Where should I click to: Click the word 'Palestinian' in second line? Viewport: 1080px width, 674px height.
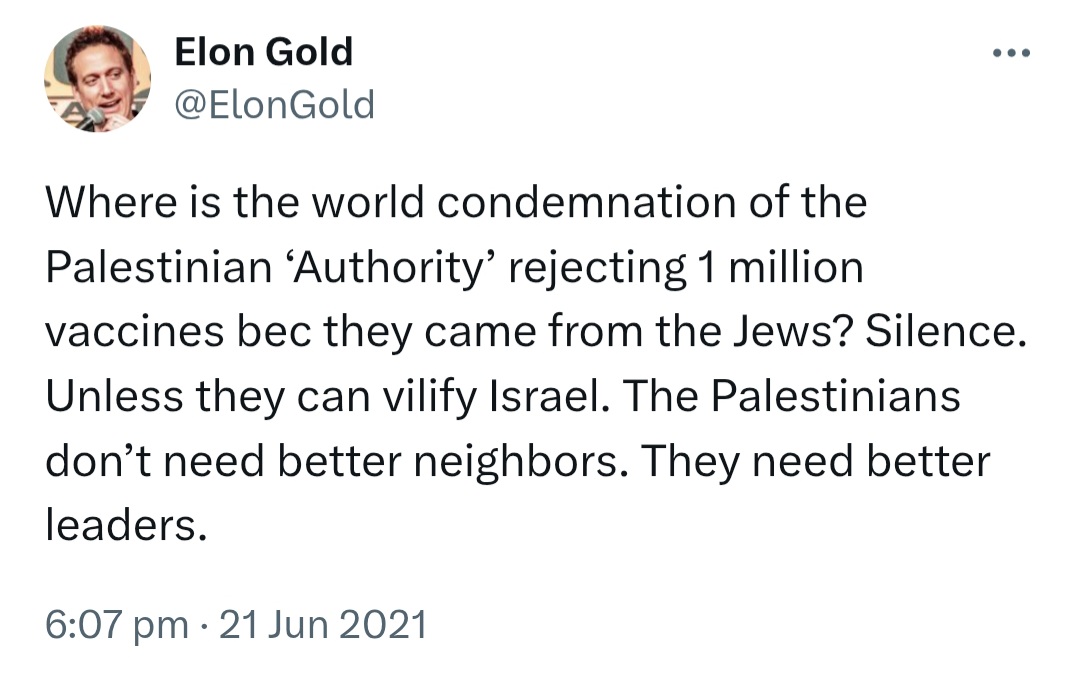click(x=158, y=267)
